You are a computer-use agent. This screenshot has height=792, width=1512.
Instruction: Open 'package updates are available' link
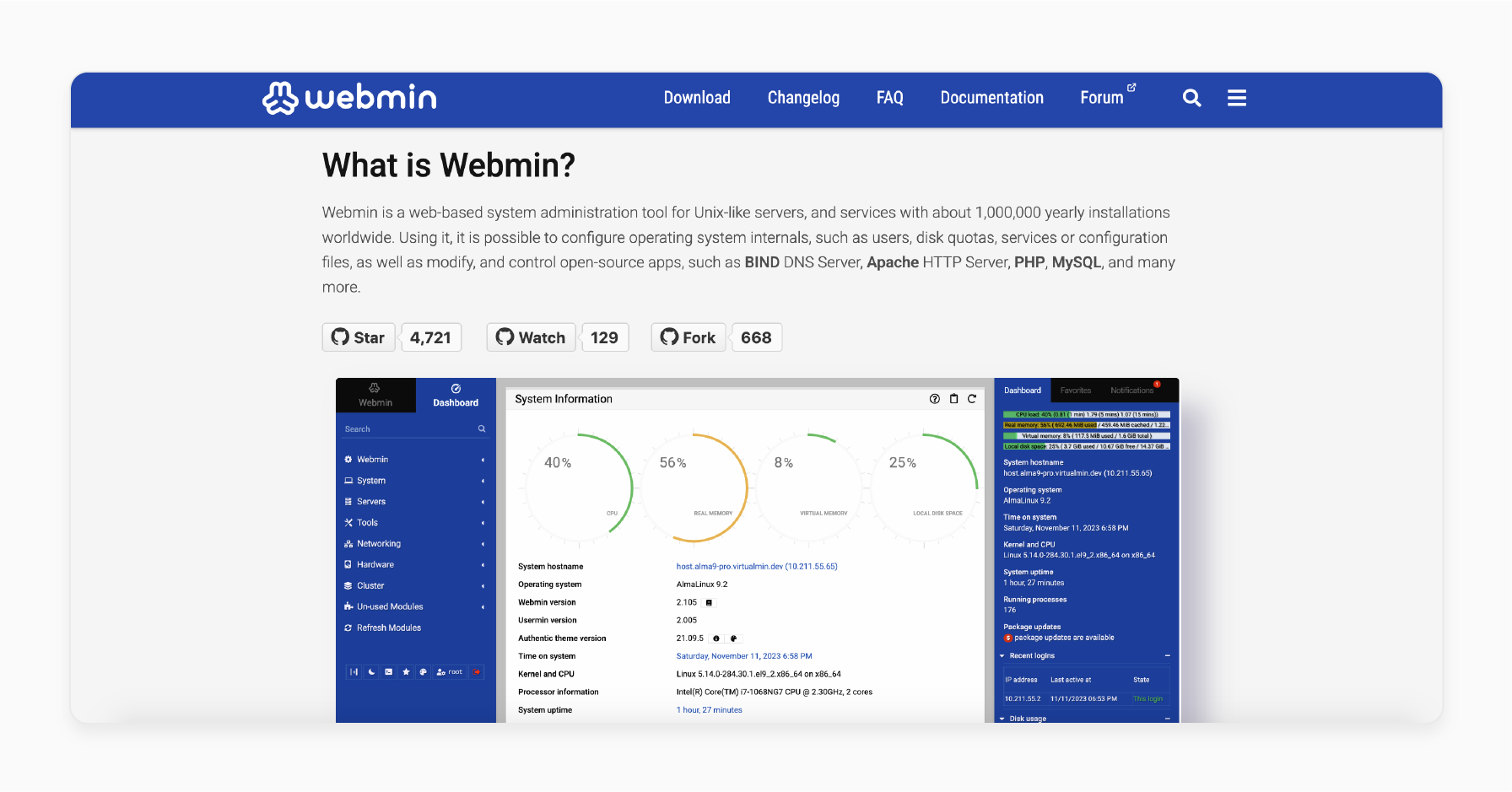click(1064, 638)
